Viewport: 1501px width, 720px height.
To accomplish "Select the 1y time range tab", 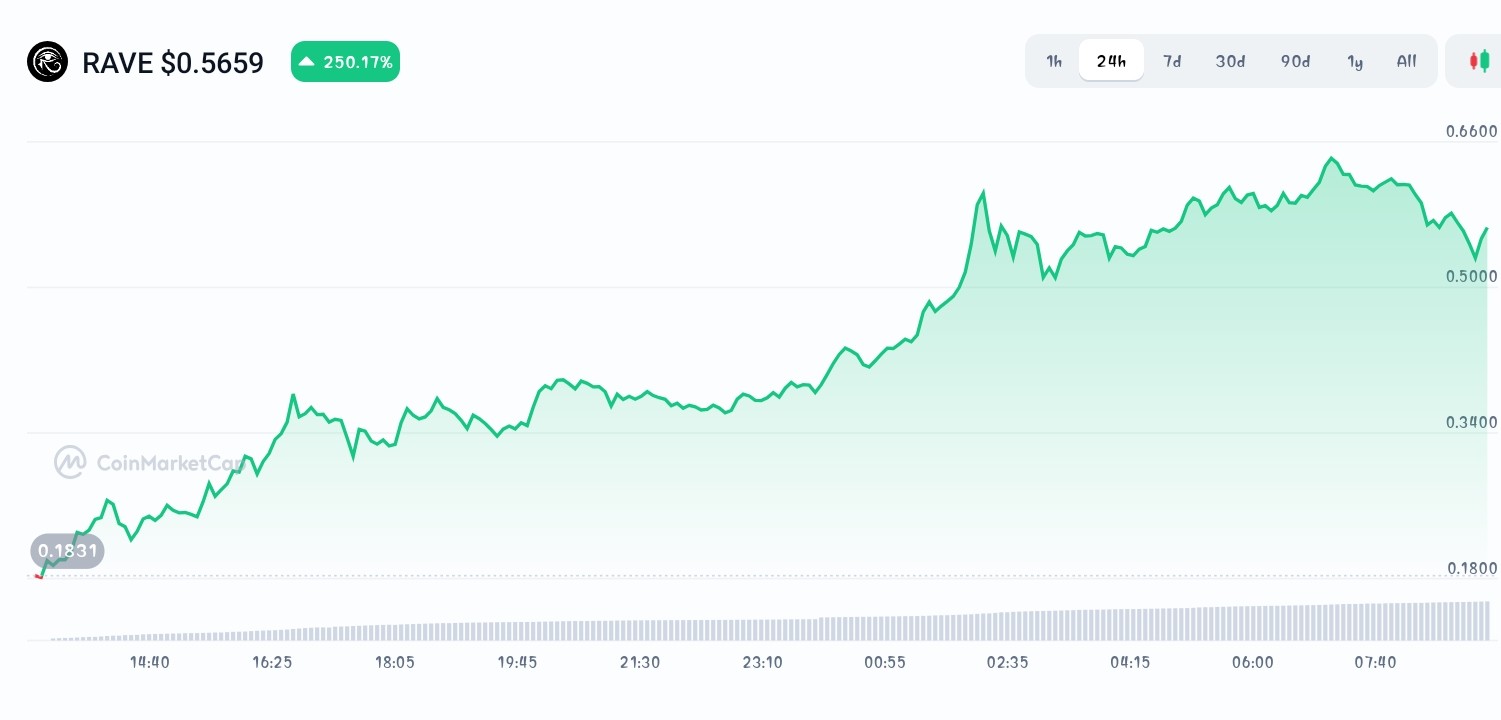I will [x=1355, y=61].
